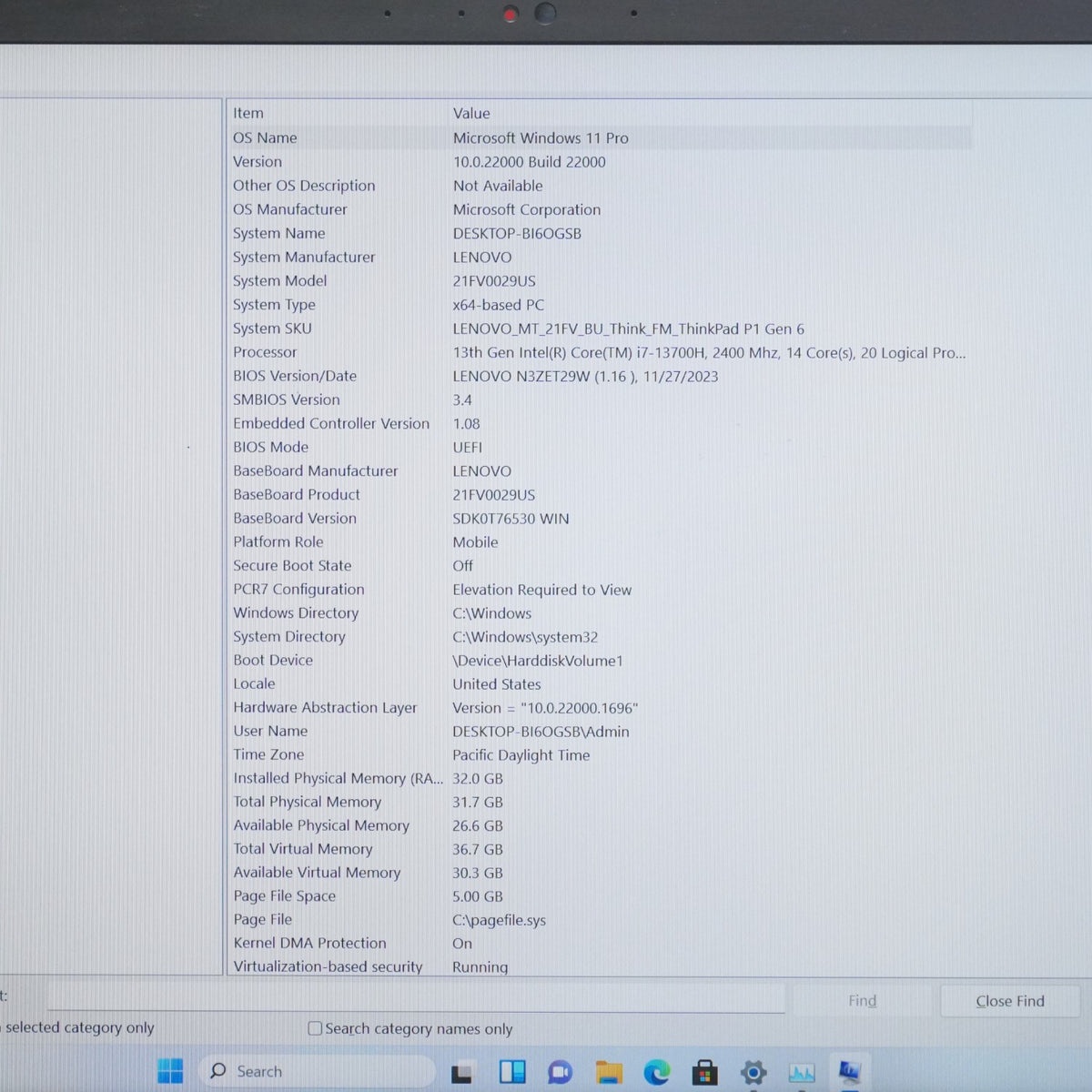The width and height of the screenshot is (1092, 1092).
Task: Click the Close Find button
Action: [x=1010, y=1001]
